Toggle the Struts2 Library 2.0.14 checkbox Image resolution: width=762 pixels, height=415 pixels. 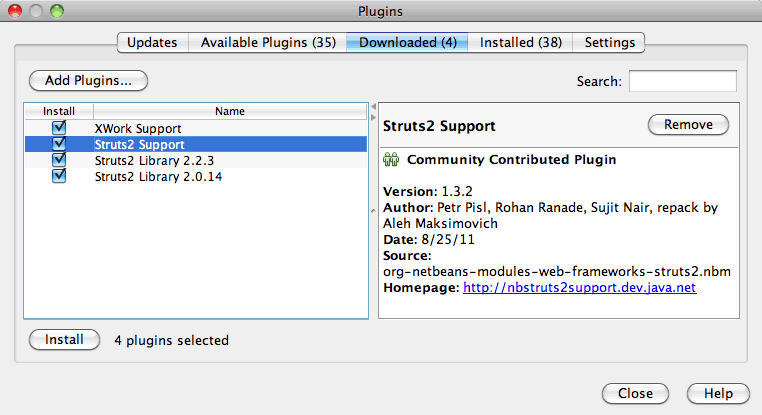[x=59, y=176]
